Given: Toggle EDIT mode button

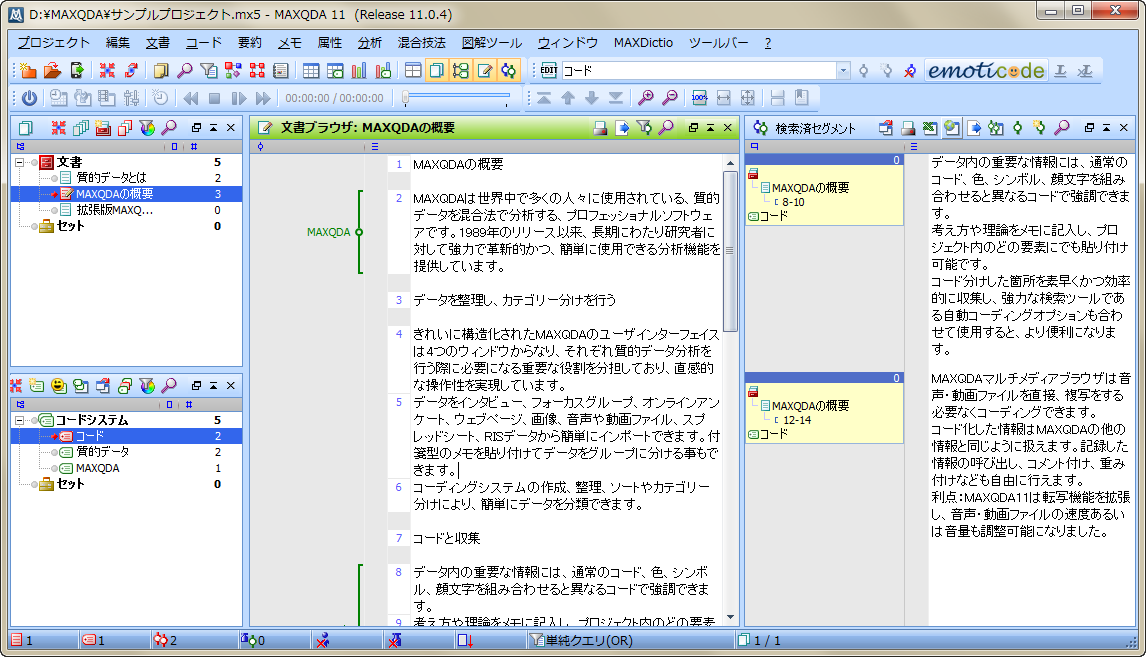Looking at the screenshot, I should pyautogui.click(x=549, y=70).
